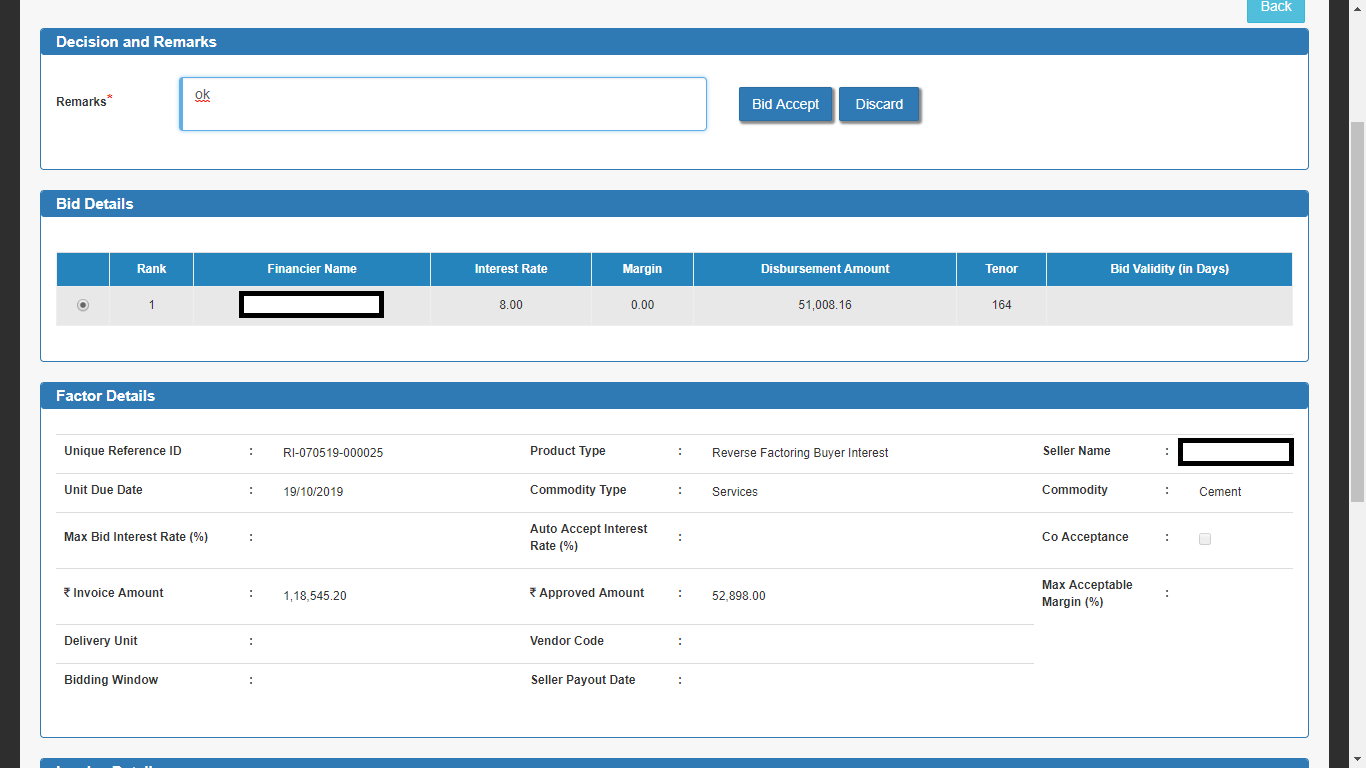This screenshot has width=1366, height=768.
Task: Click the Discard button
Action: pyautogui.click(x=879, y=104)
